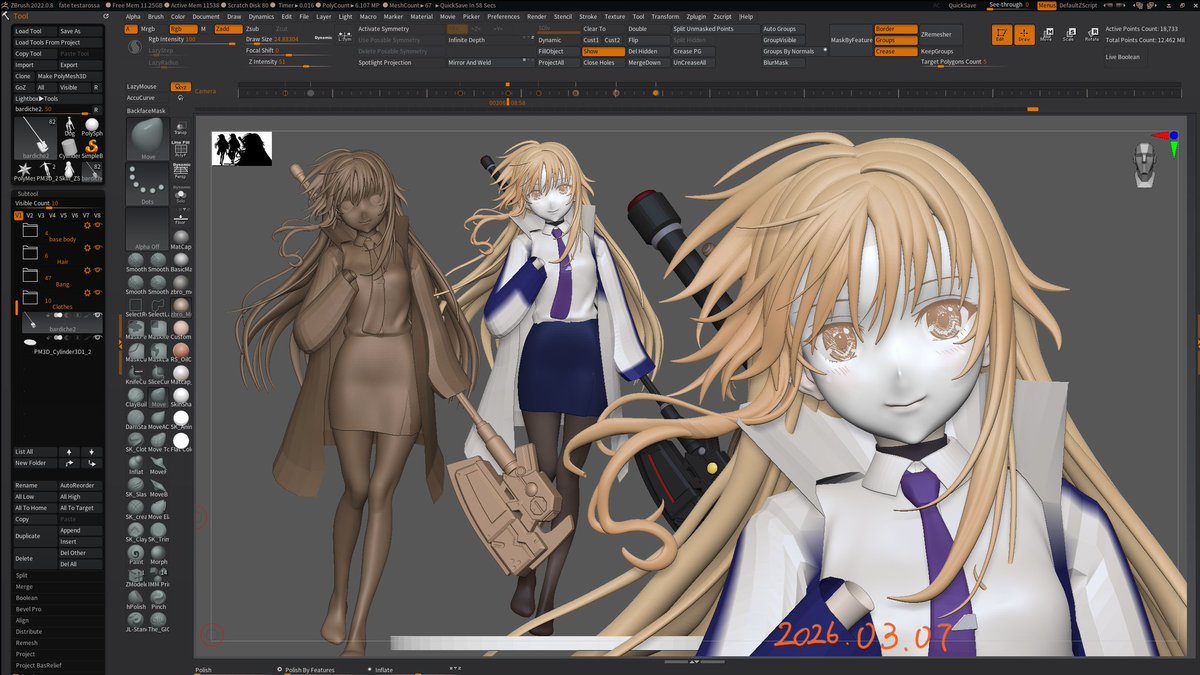
Task: Click the Duplicate subtool button
Action: click(x=34, y=536)
